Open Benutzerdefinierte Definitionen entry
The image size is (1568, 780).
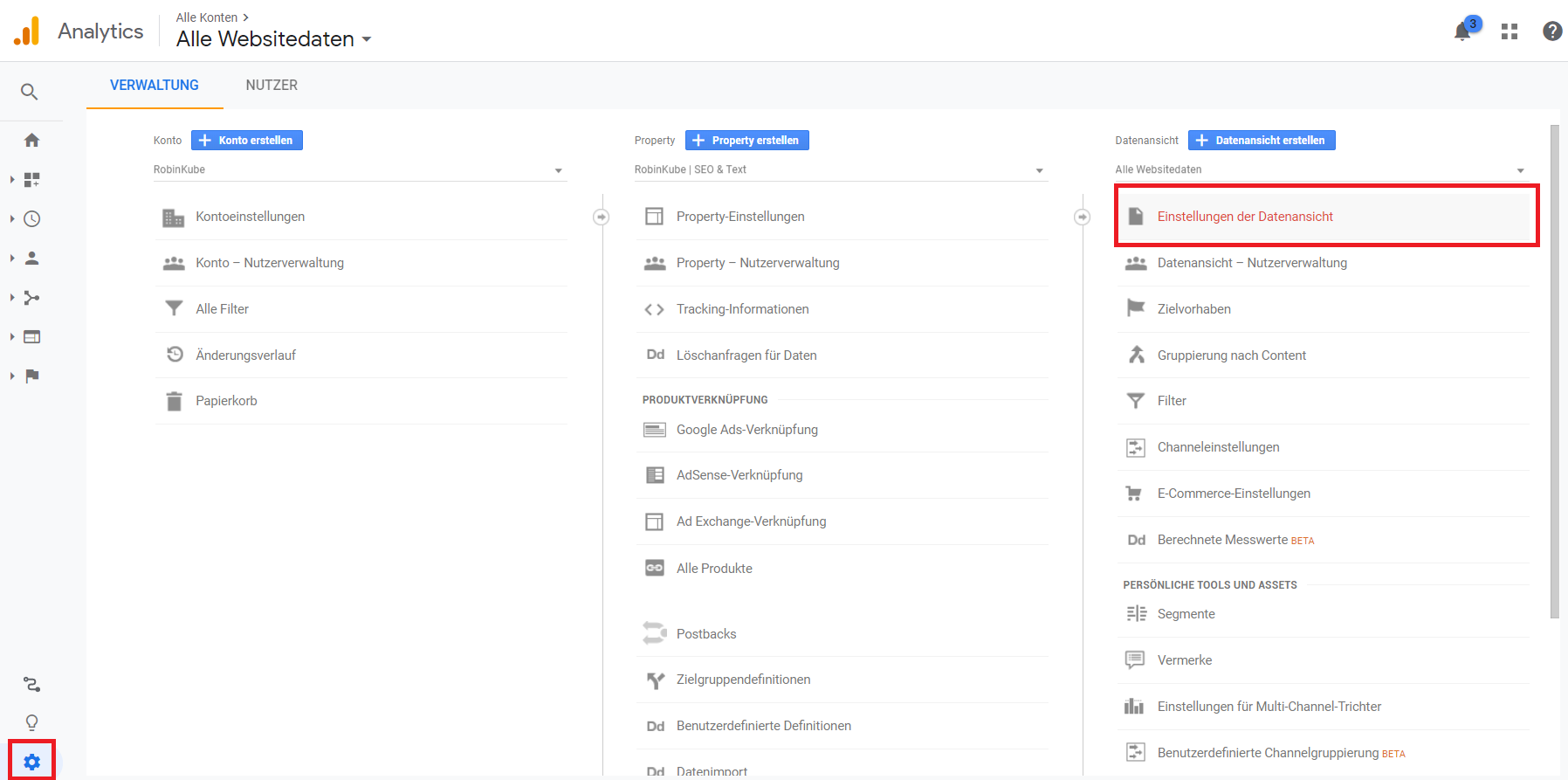pos(842,726)
